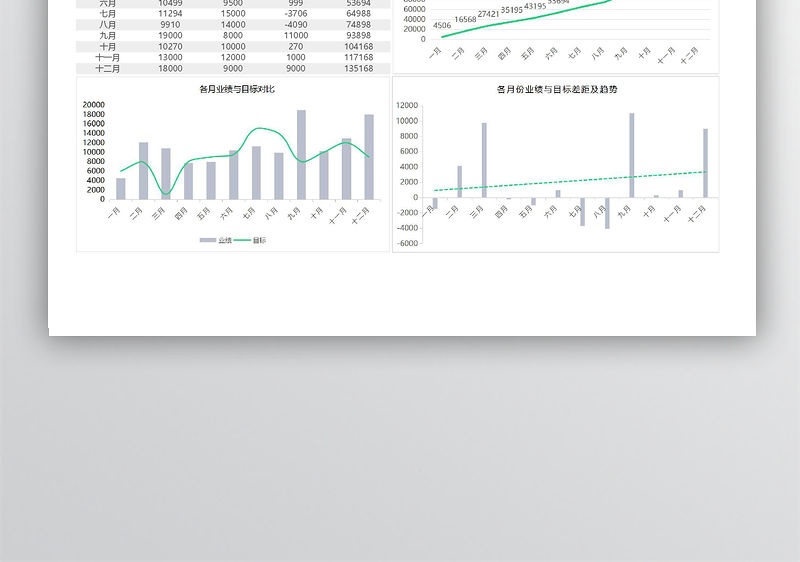Select the cell showing -3706
This screenshot has height=562, width=800.
pyautogui.click(x=295, y=14)
